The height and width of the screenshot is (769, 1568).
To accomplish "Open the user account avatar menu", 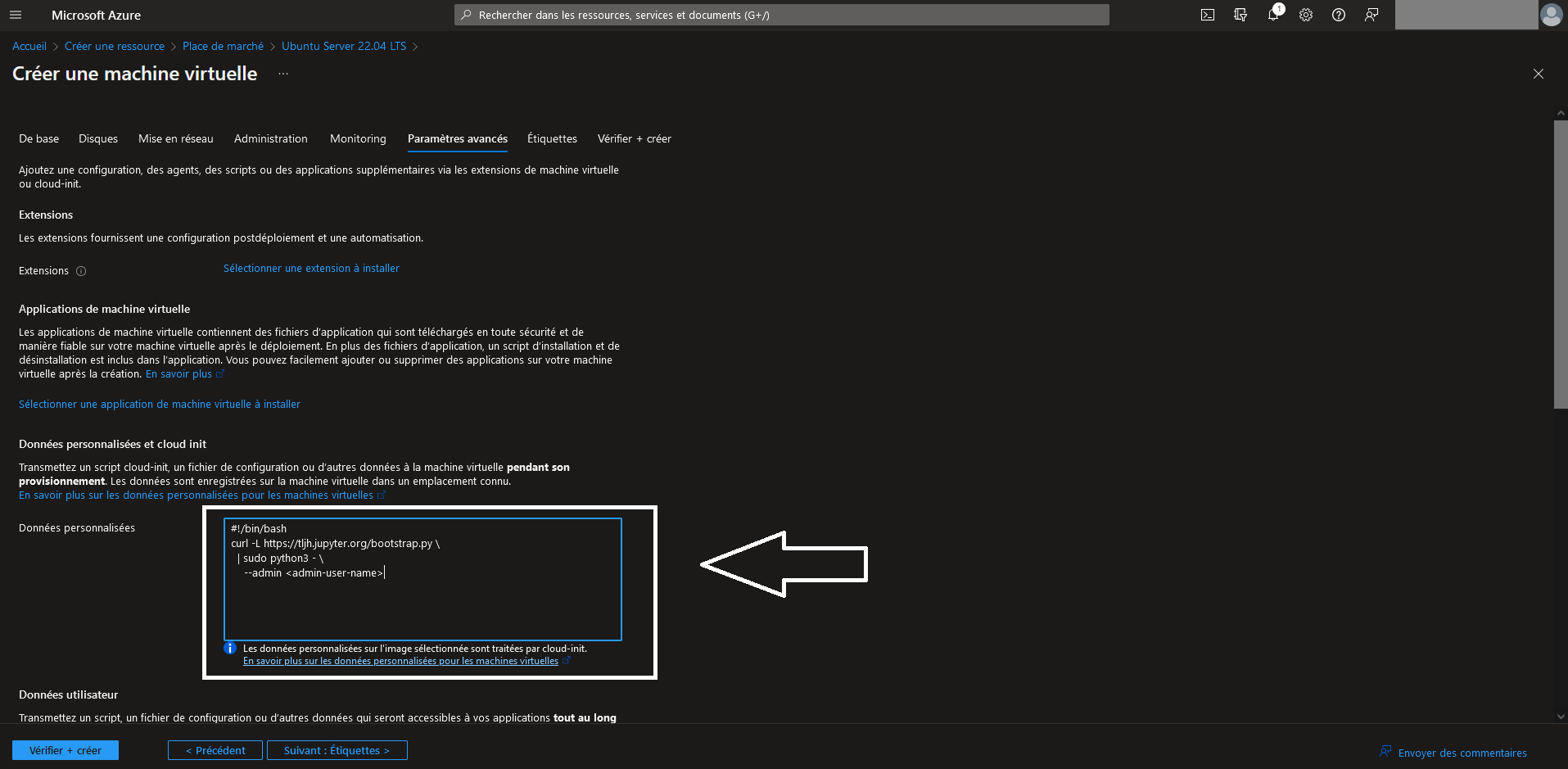I will (1552, 15).
